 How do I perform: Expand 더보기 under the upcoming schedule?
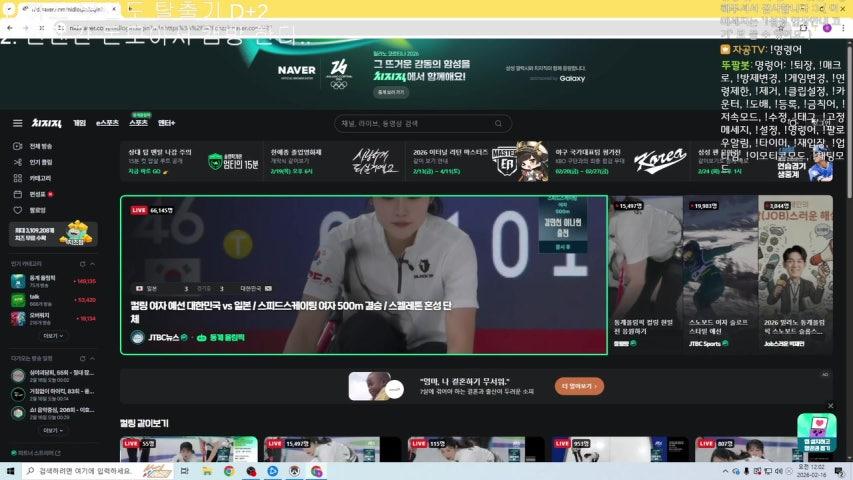[x=53, y=430]
